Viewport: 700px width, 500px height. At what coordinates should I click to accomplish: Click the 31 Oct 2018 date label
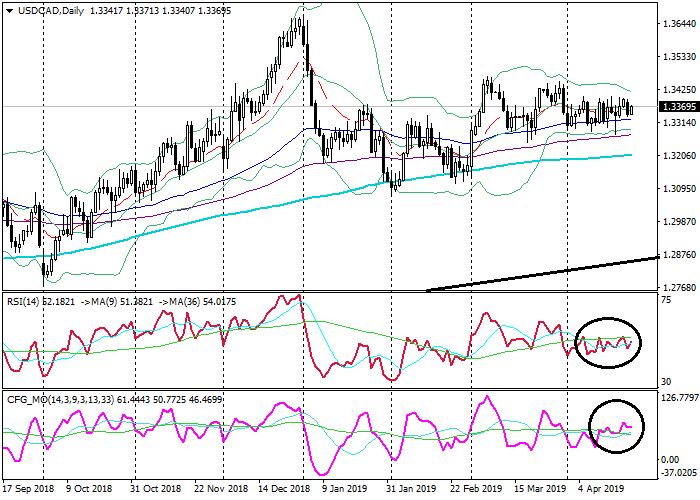pyautogui.click(x=155, y=490)
